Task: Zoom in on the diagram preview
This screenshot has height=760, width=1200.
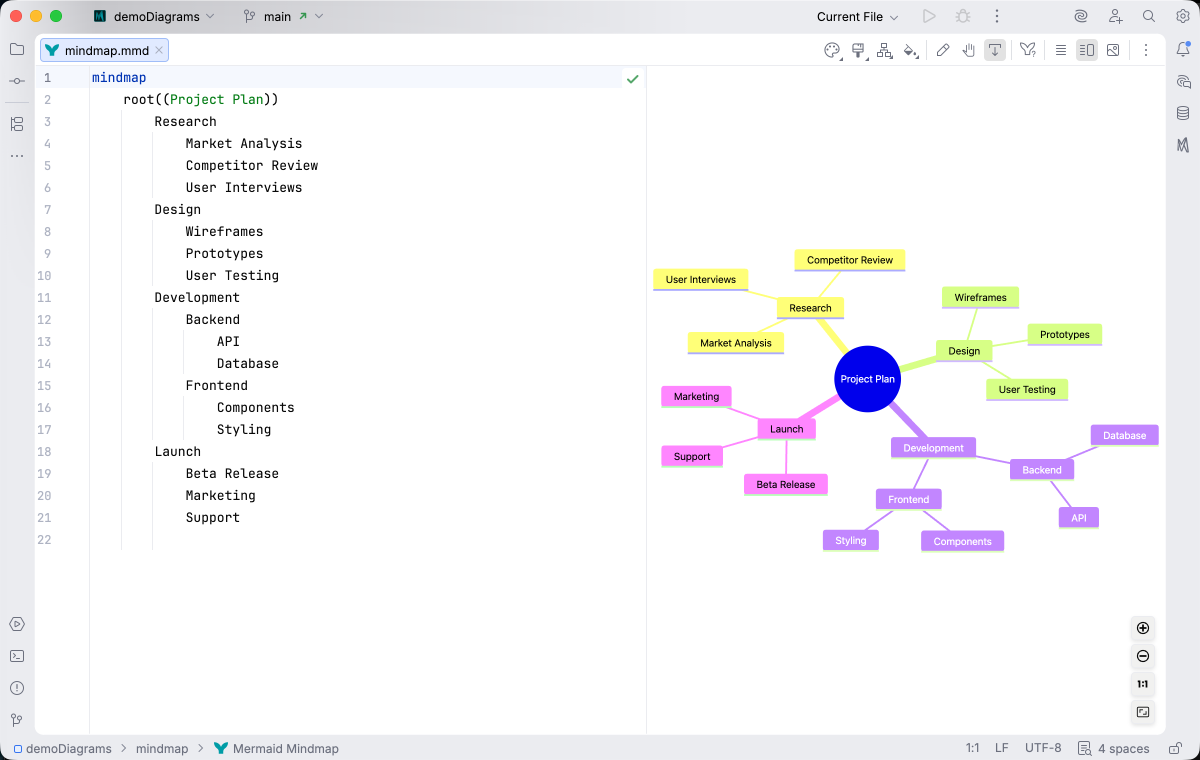Action: [1143, 628]
